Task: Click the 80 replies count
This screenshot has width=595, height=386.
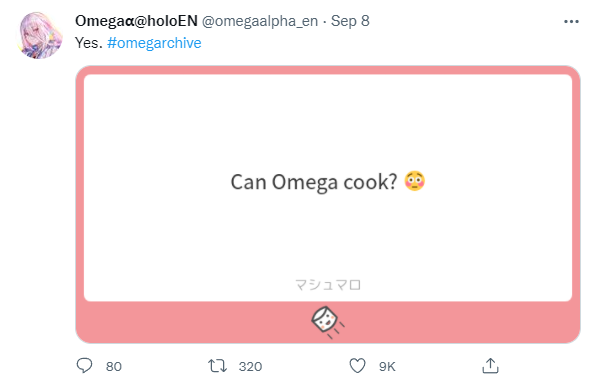Action: coord(114,366)
